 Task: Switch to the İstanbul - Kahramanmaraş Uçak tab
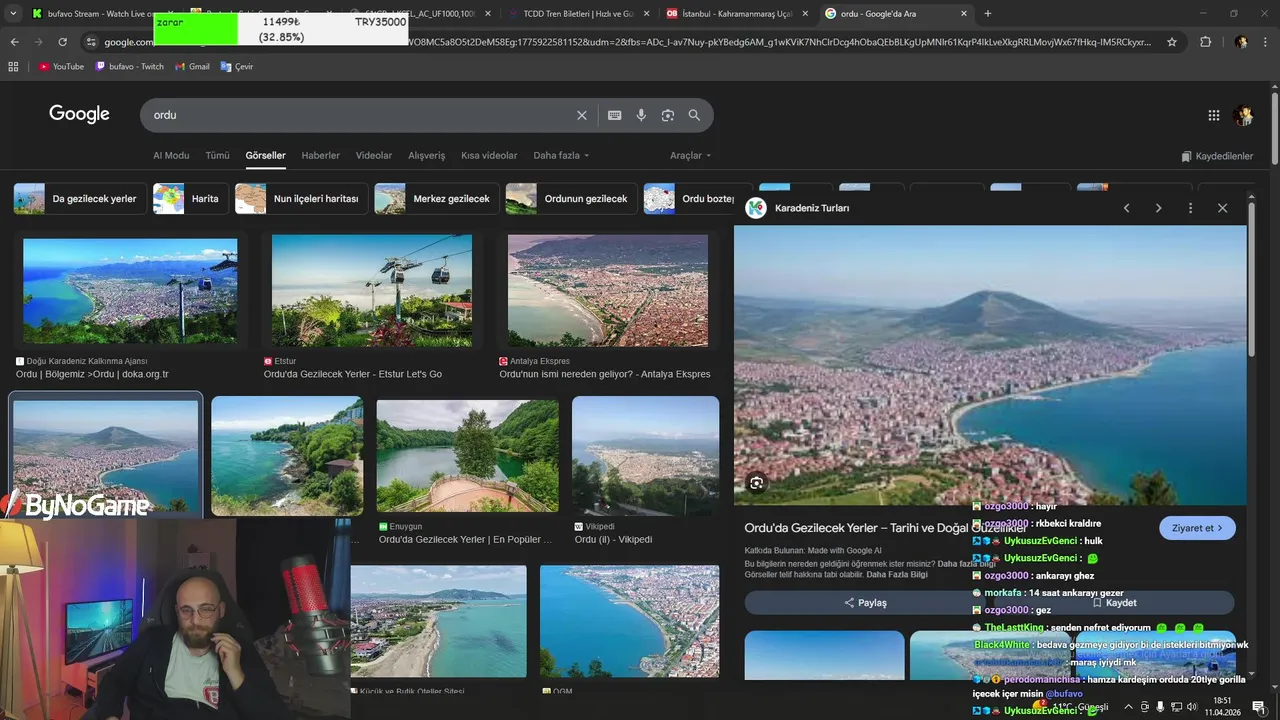735,13
